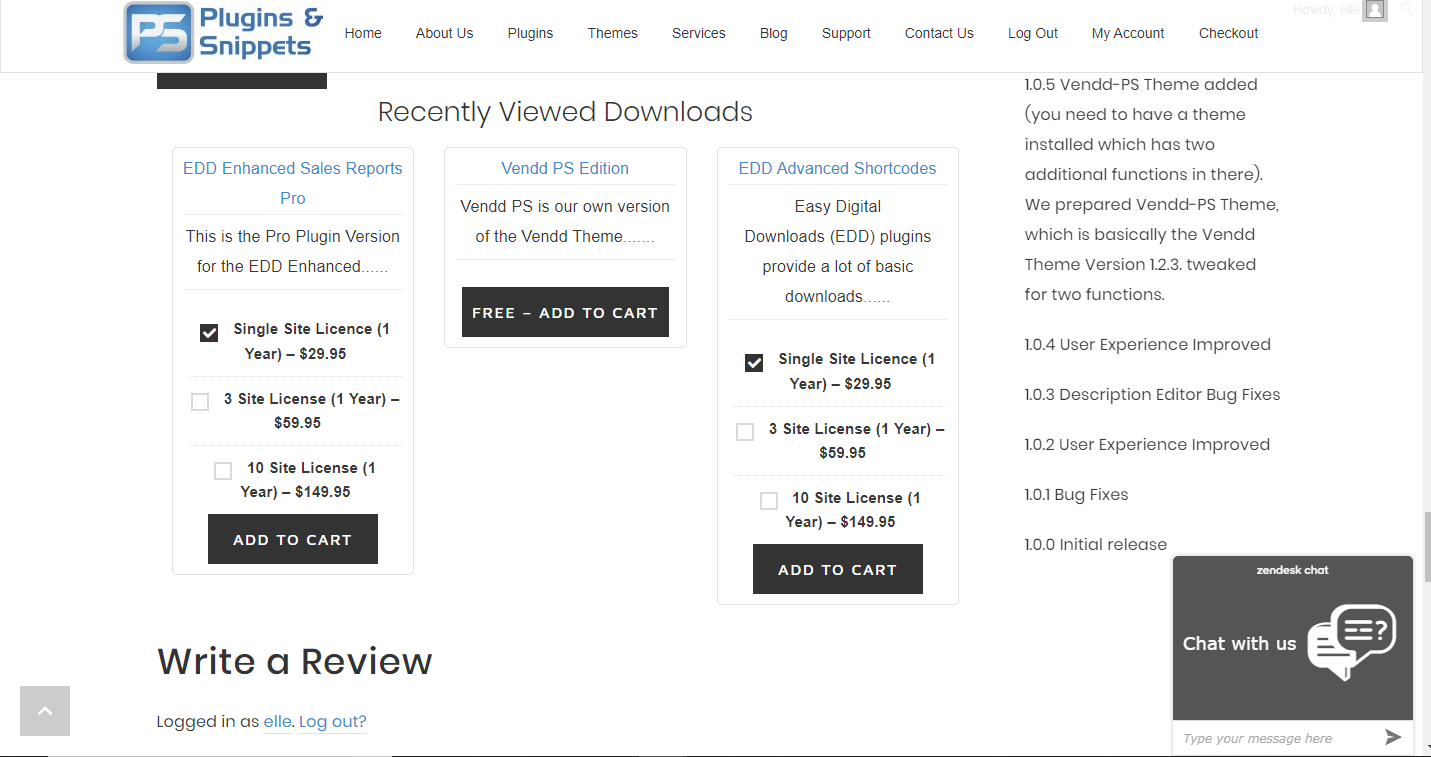Screen dimensions: 1431x757
Task: Open the Support page
Action: (846, 33)
